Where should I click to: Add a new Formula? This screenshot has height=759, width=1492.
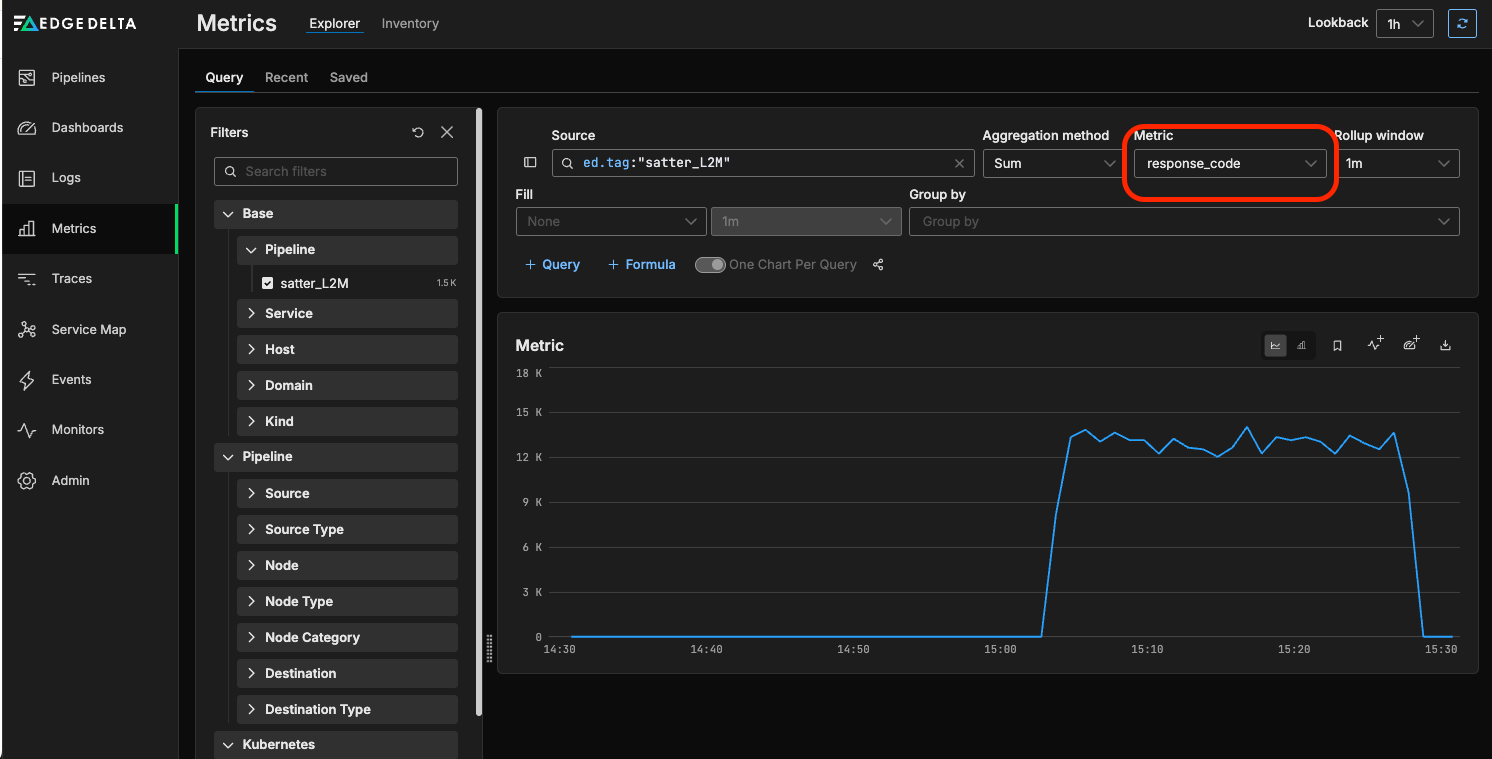641,265
